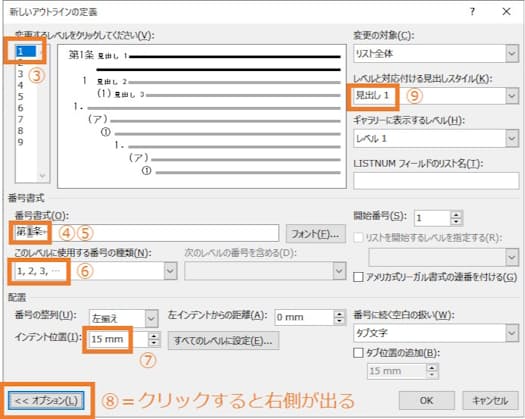Viewport: 525px width, 419px height.
Task: Select level 3 in level list
Action: pyautogui.click(x=21, y=74)
